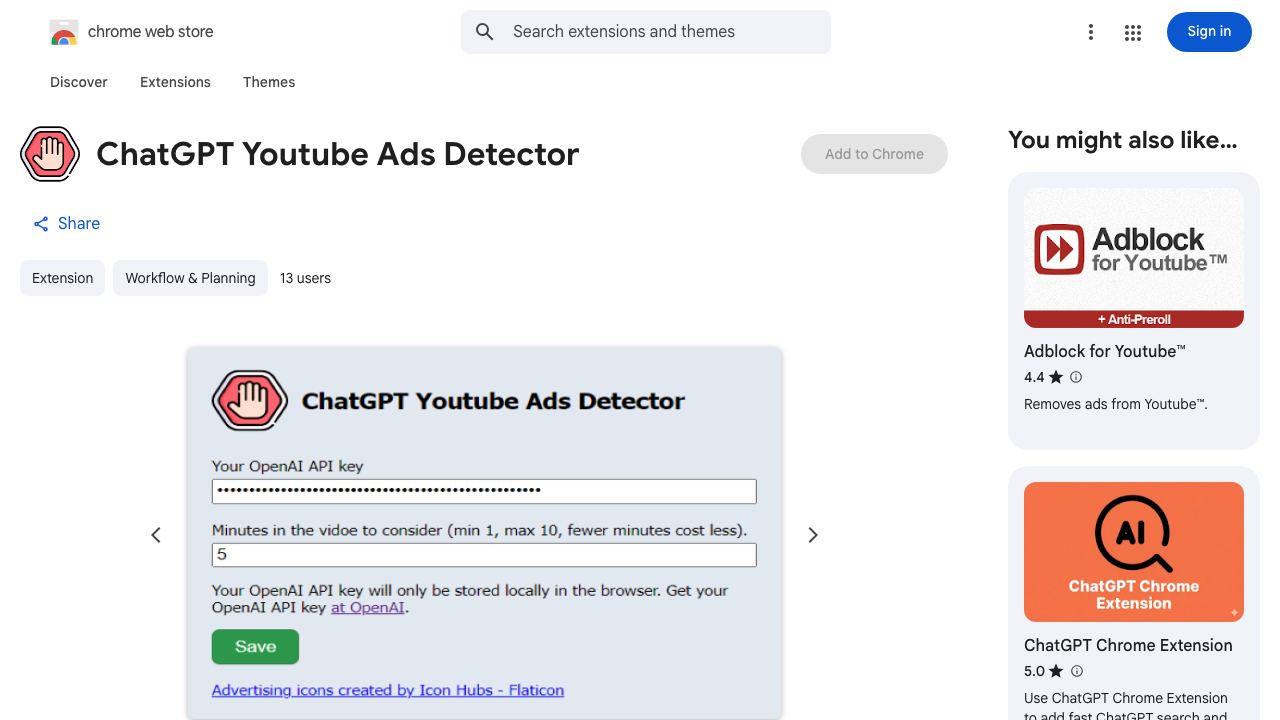Click the "You might also like…" heading

1123,140
